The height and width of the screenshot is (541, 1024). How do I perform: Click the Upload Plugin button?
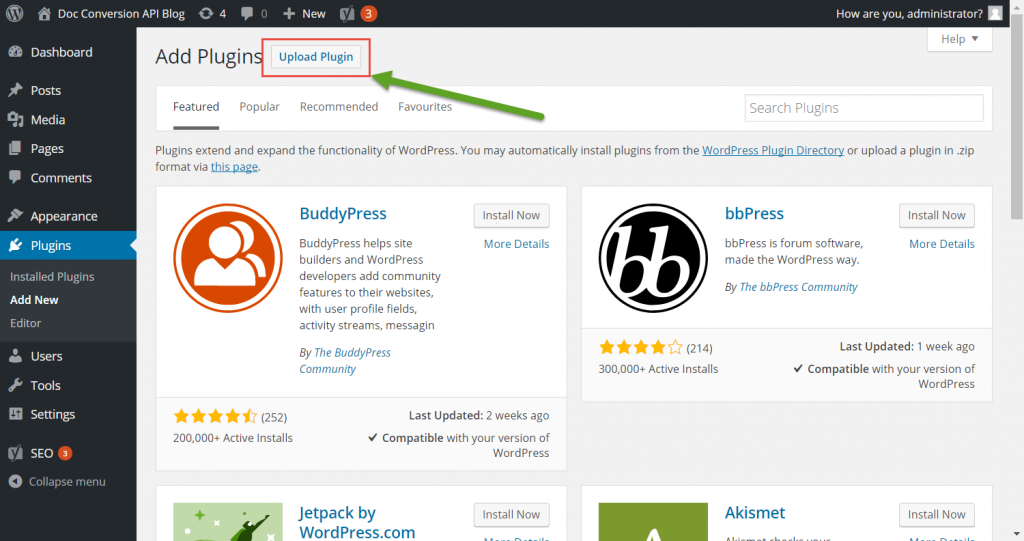click(316, 57)
